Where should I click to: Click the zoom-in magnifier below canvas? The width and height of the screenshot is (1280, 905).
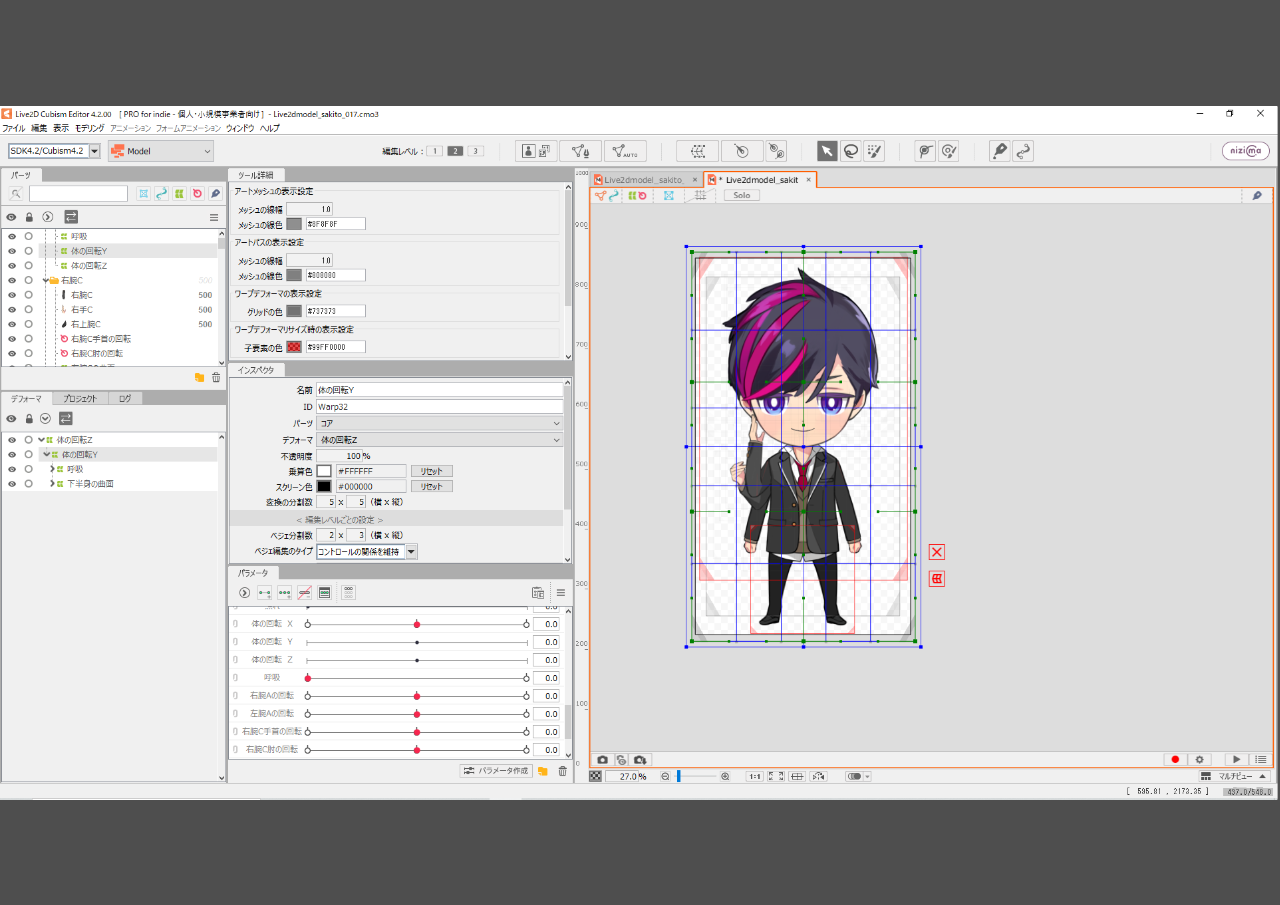[725, 776]
